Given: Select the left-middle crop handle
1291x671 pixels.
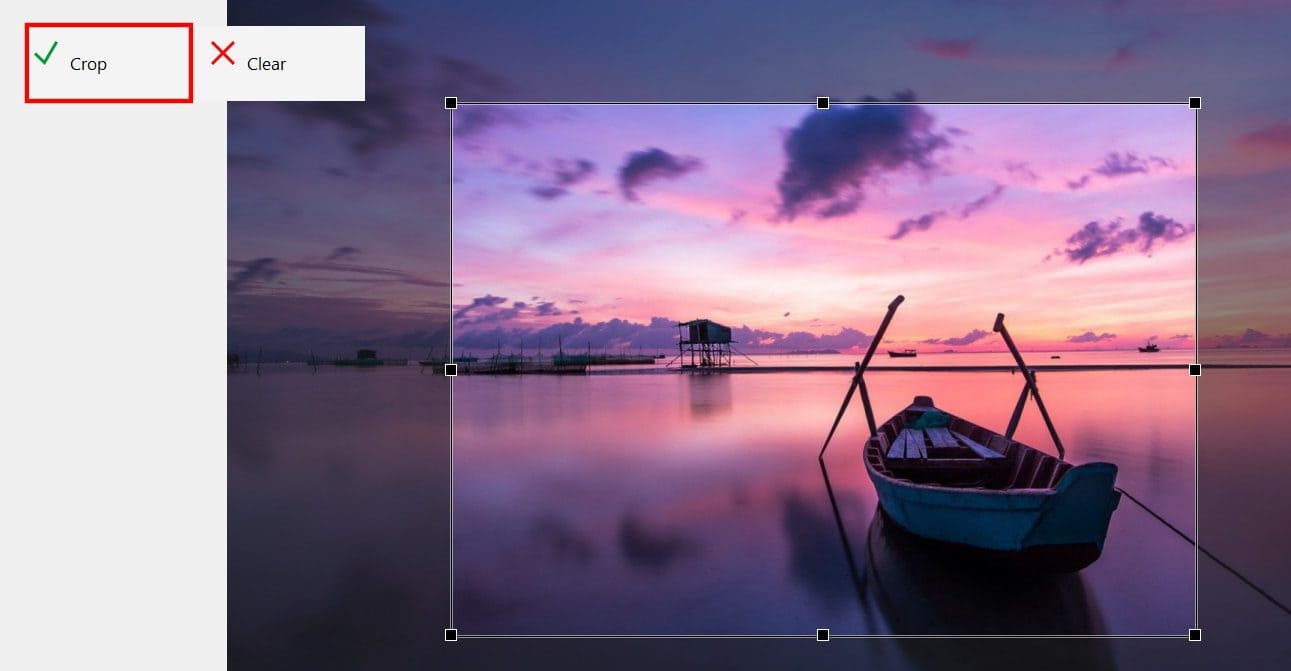Looking at the screenshot, I should [452, 370].
